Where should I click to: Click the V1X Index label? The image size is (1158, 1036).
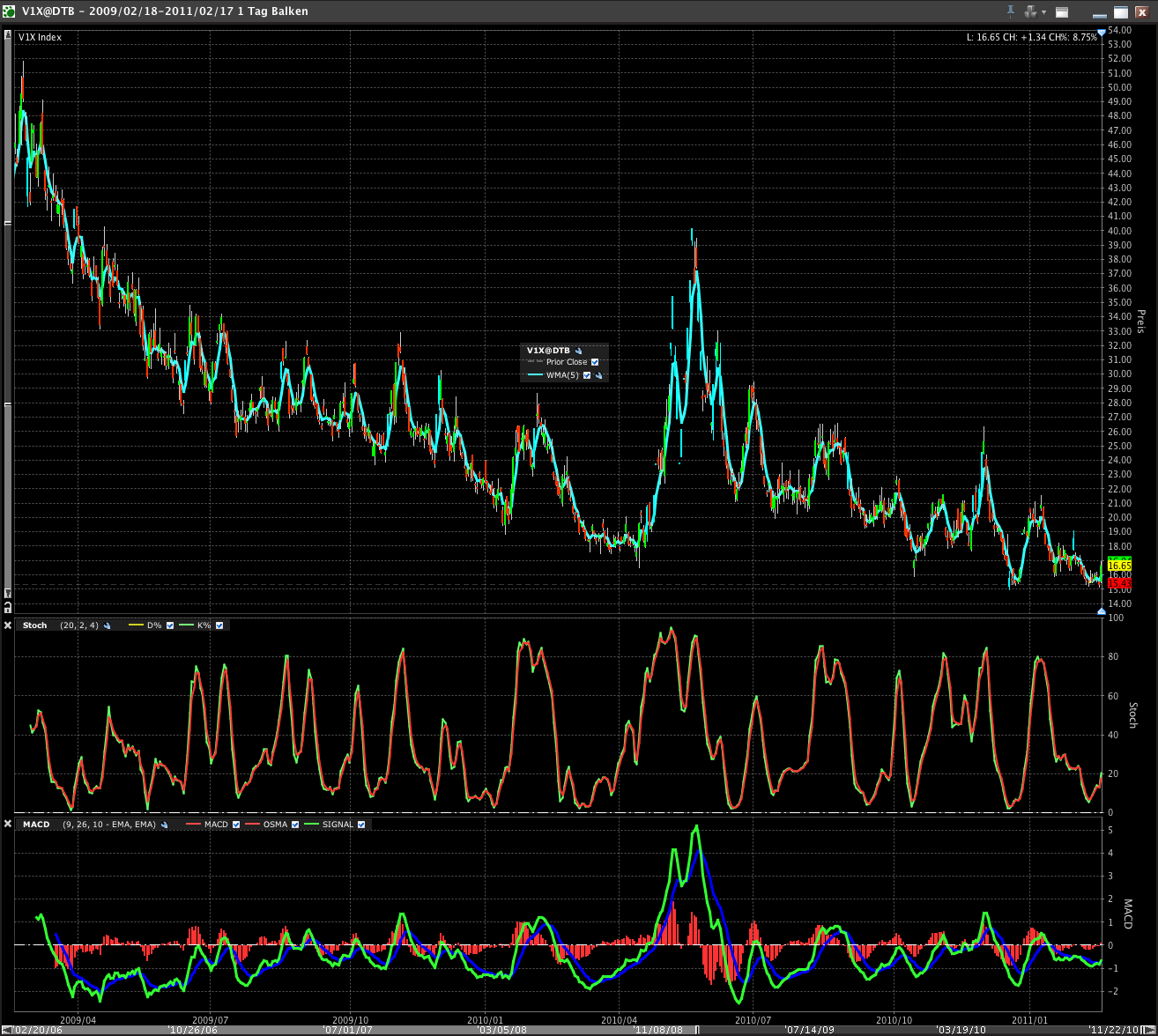pos(41,37)
